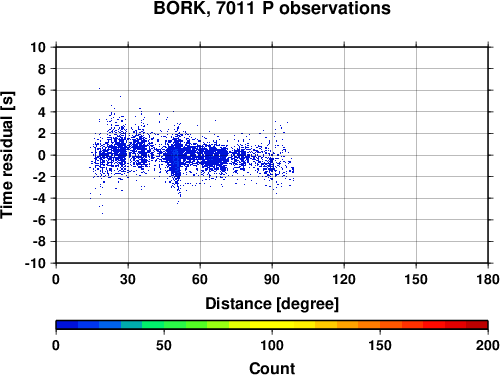Viewport: 500px width, 375px height.
Task: Click the dense data cluster near 50 degrees
Action: tap(176, 158)
